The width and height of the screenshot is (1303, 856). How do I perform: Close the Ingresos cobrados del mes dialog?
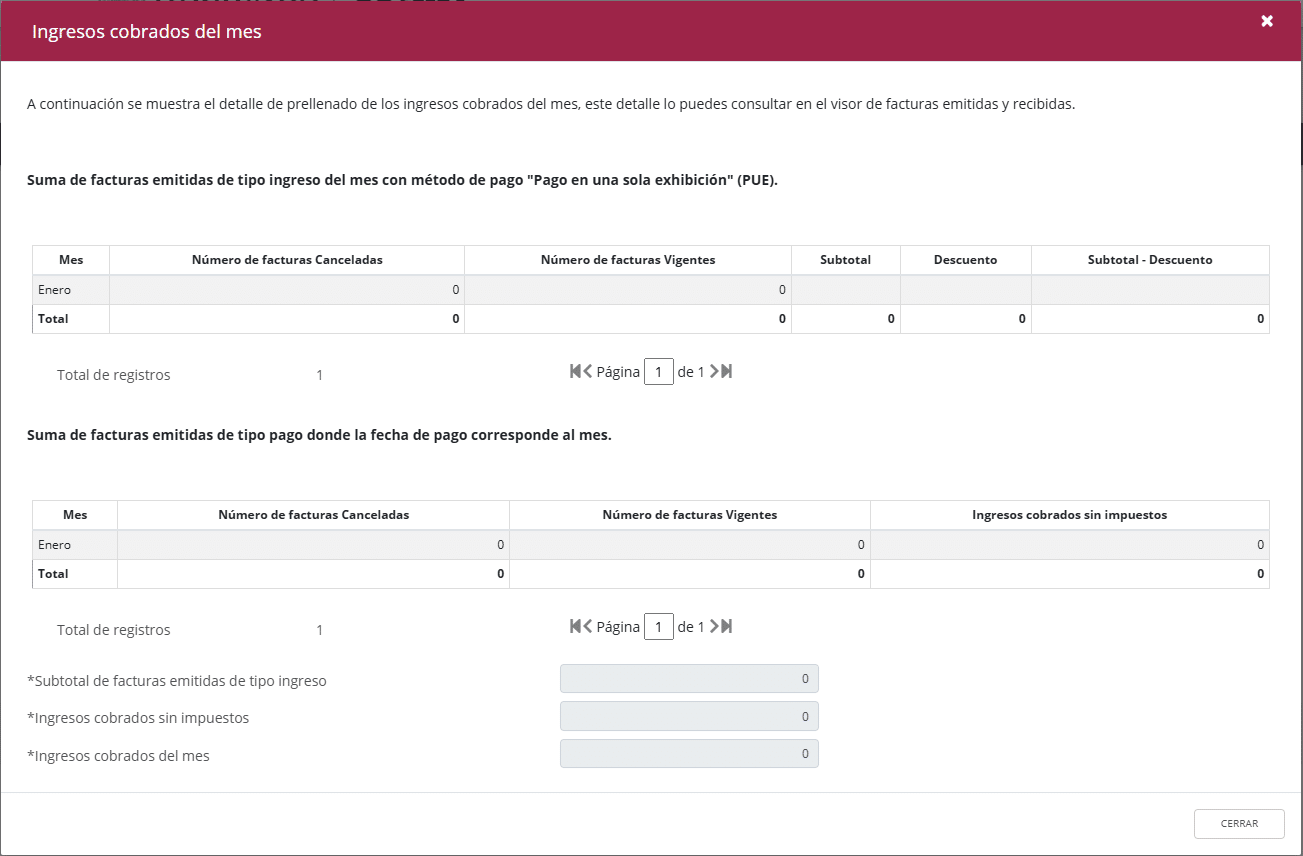coord(1267,21)
